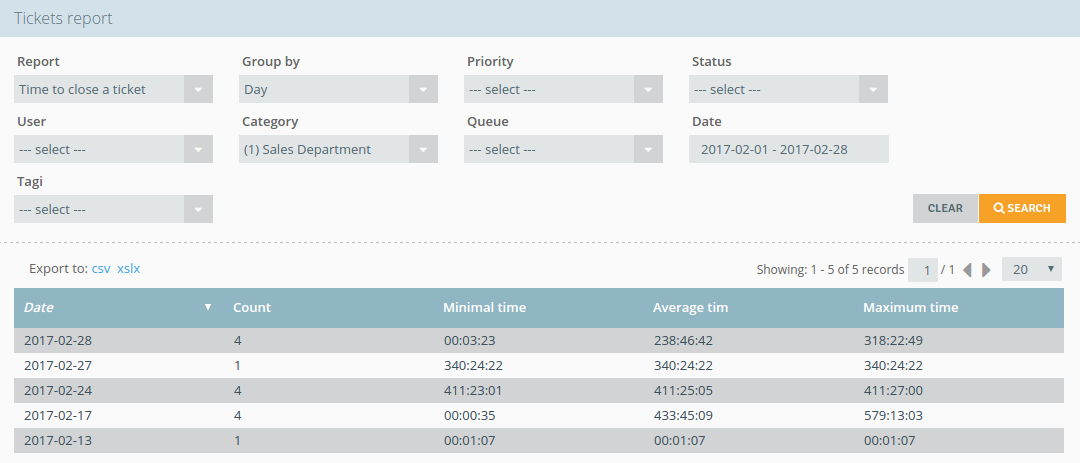
Task: Export the report to xslx
Action: tap(129, 269)
